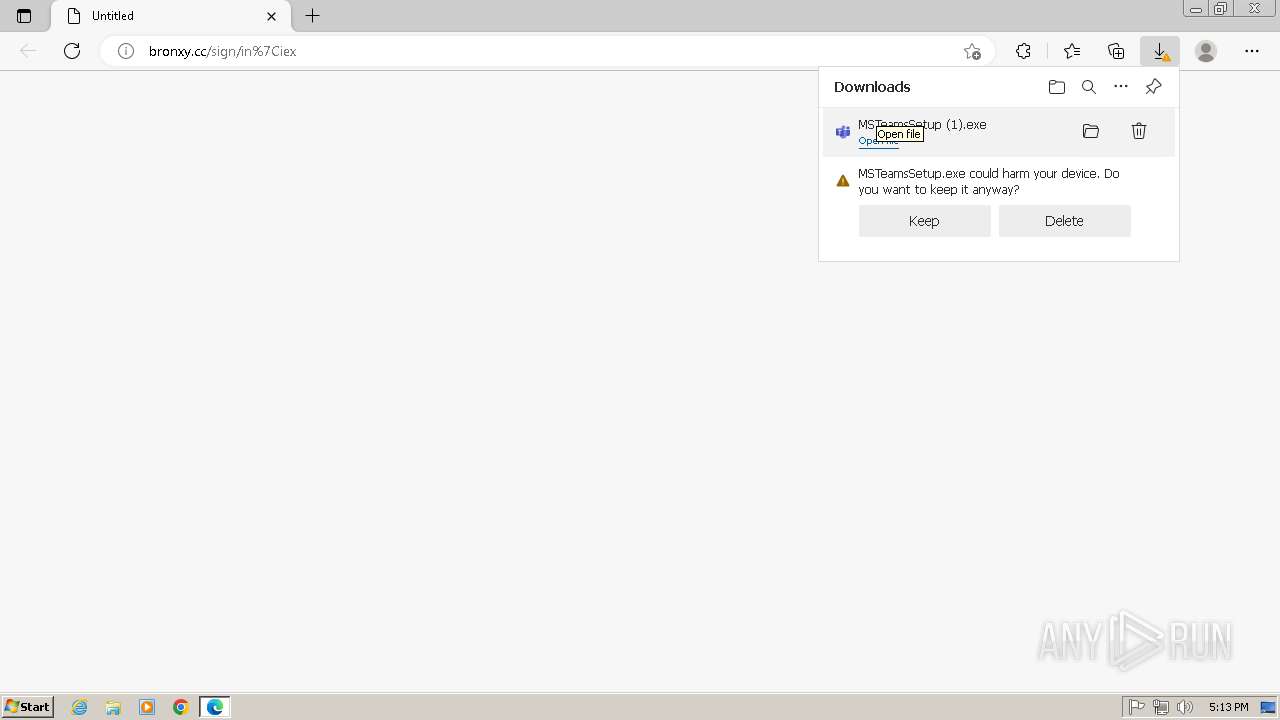Viewport: 1280px width, 720px height.
Task: Click the Teams file icon in downloads
Action: point(843,132)
